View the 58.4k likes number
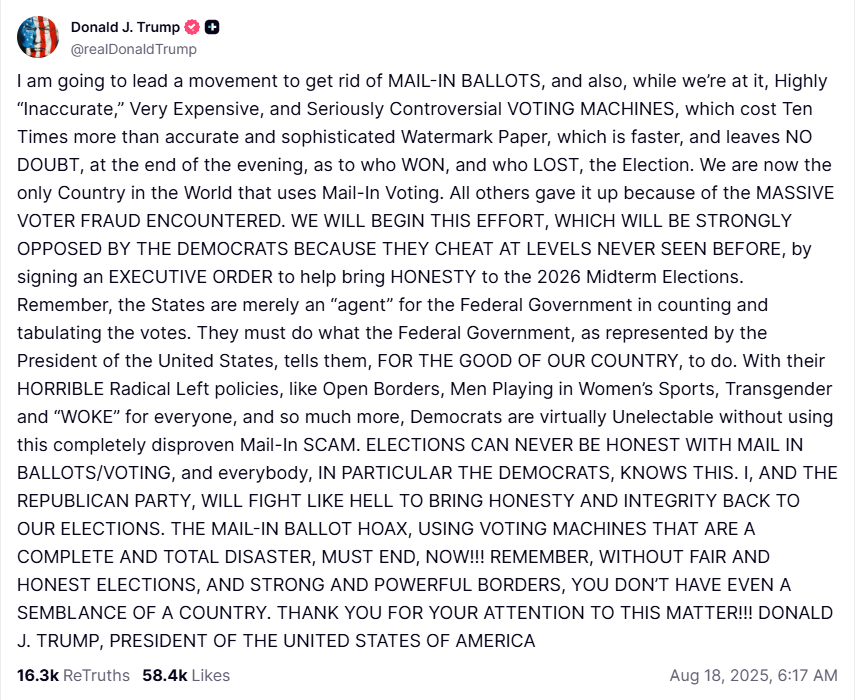Screen dimensions: 855x700 click(x=165, y=675)
